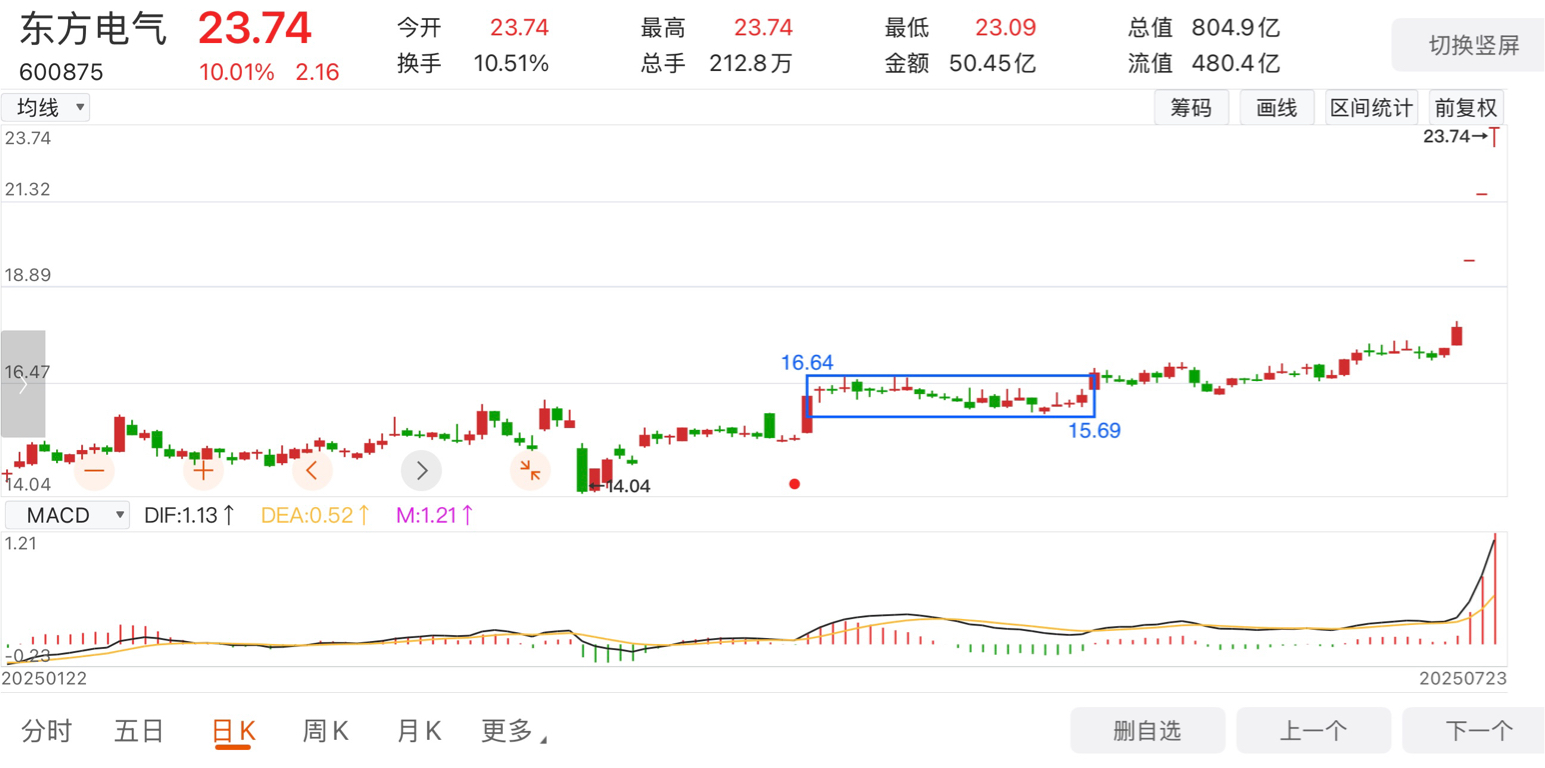Switch to the 分时 tab
Viewport: 1545px width, 768px height.
47,732
